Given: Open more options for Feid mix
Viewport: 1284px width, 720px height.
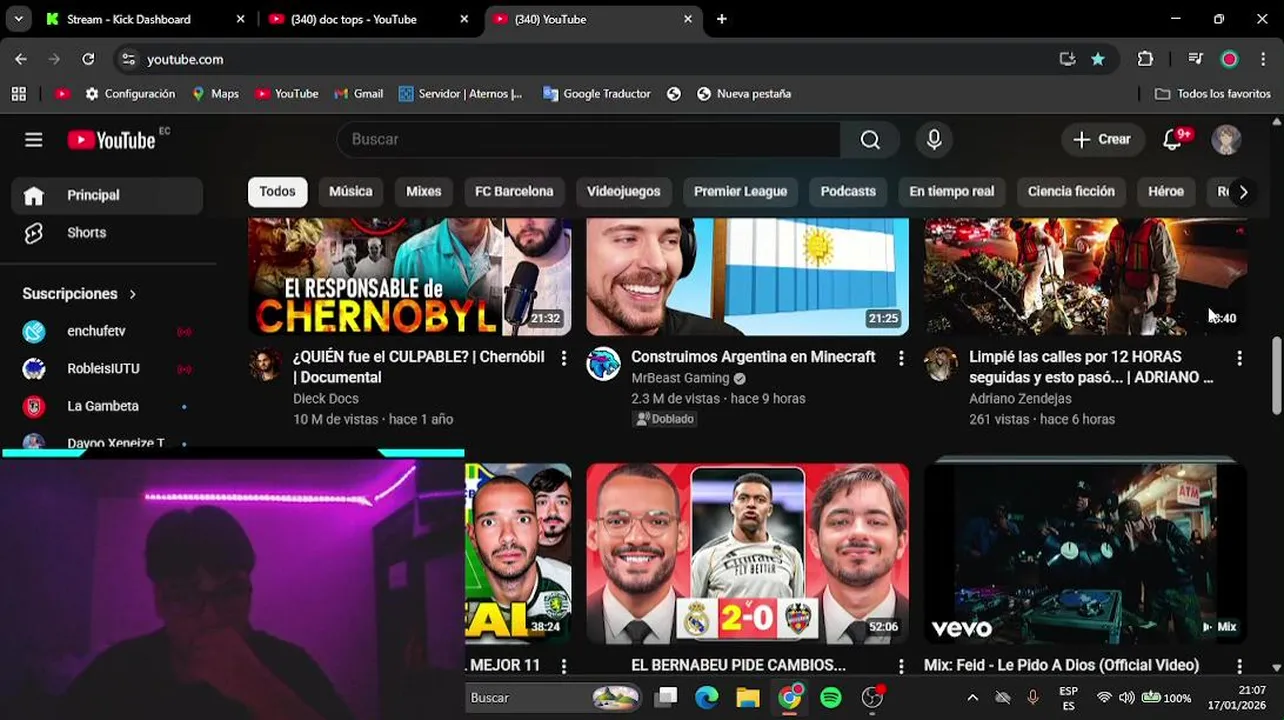Looking at the screenshot, I should (x=1239, y=665).
